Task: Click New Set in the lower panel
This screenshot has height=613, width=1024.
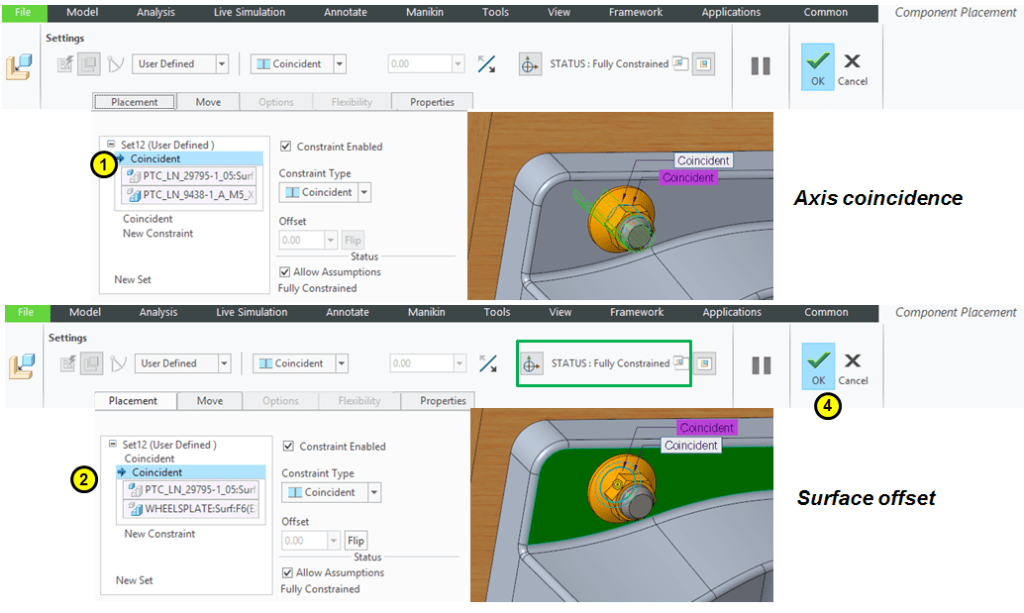Action: pos(134,580)
